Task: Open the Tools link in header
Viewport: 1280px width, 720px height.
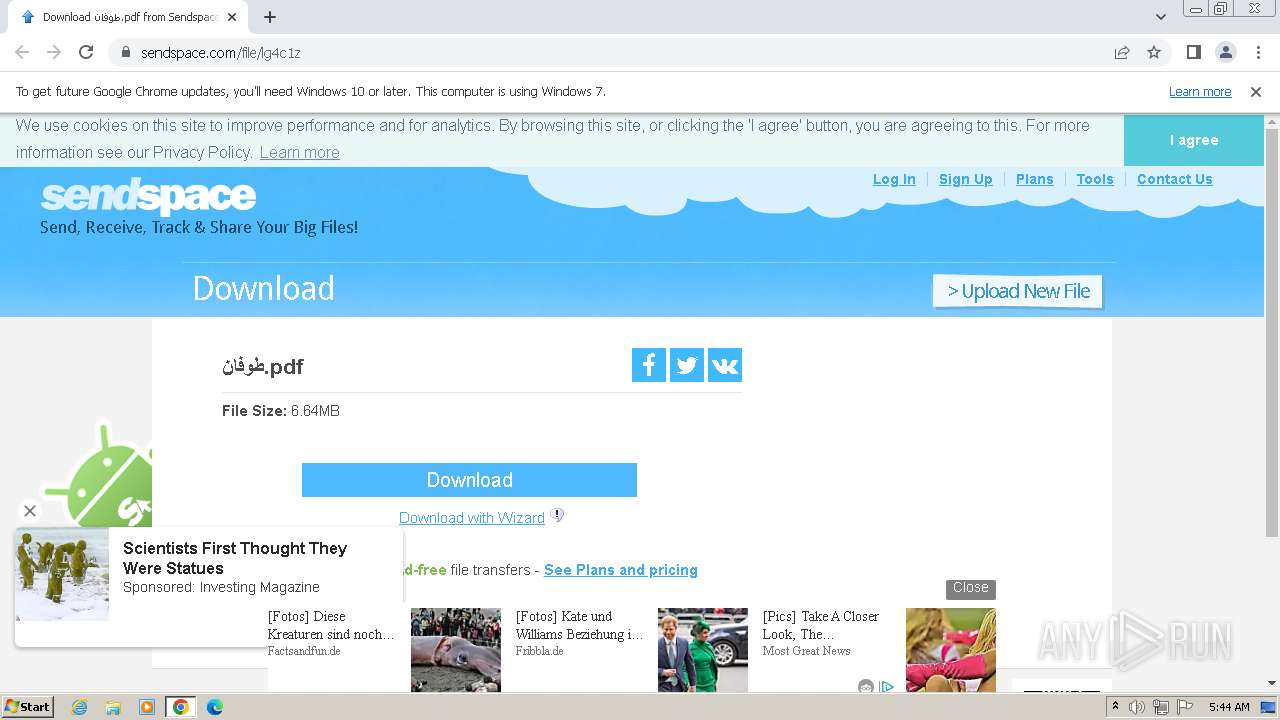Action: coord(1095,179)
